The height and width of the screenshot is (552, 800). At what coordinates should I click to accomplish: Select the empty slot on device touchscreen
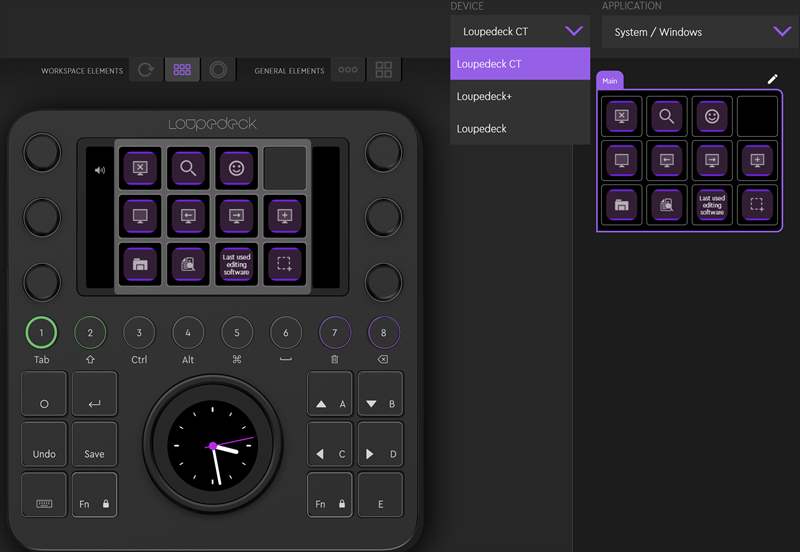click(285, 168)
